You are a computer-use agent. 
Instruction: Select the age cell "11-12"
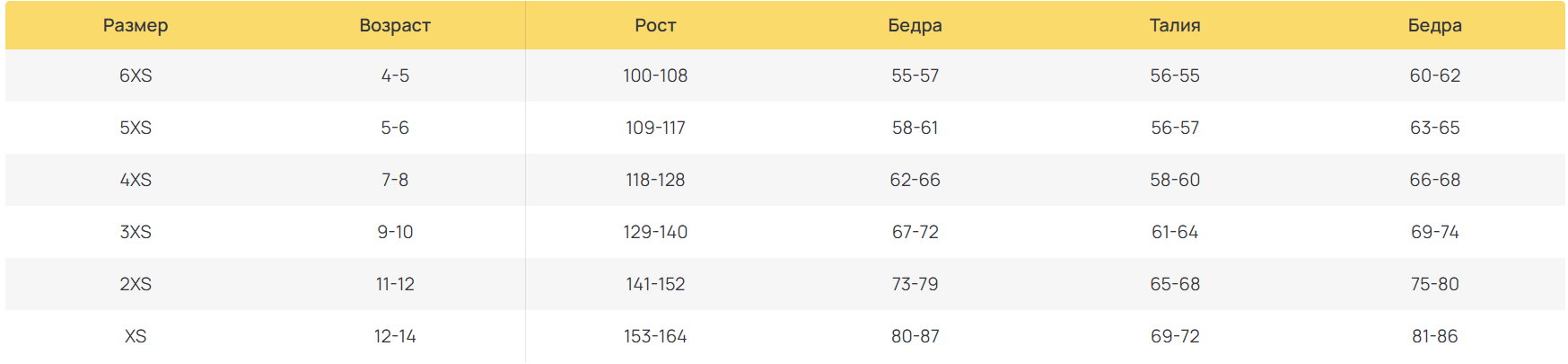(x=395, y=284)
